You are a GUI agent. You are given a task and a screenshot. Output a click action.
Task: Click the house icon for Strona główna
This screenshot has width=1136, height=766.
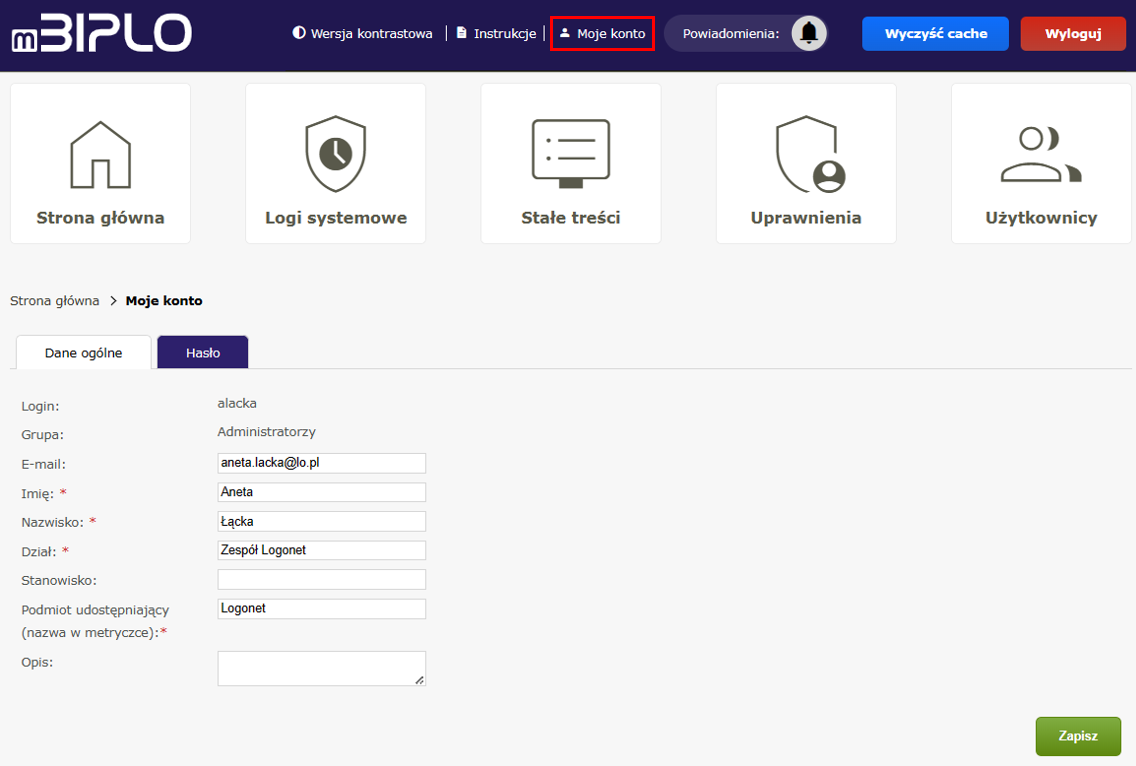[x=100, y=154]
